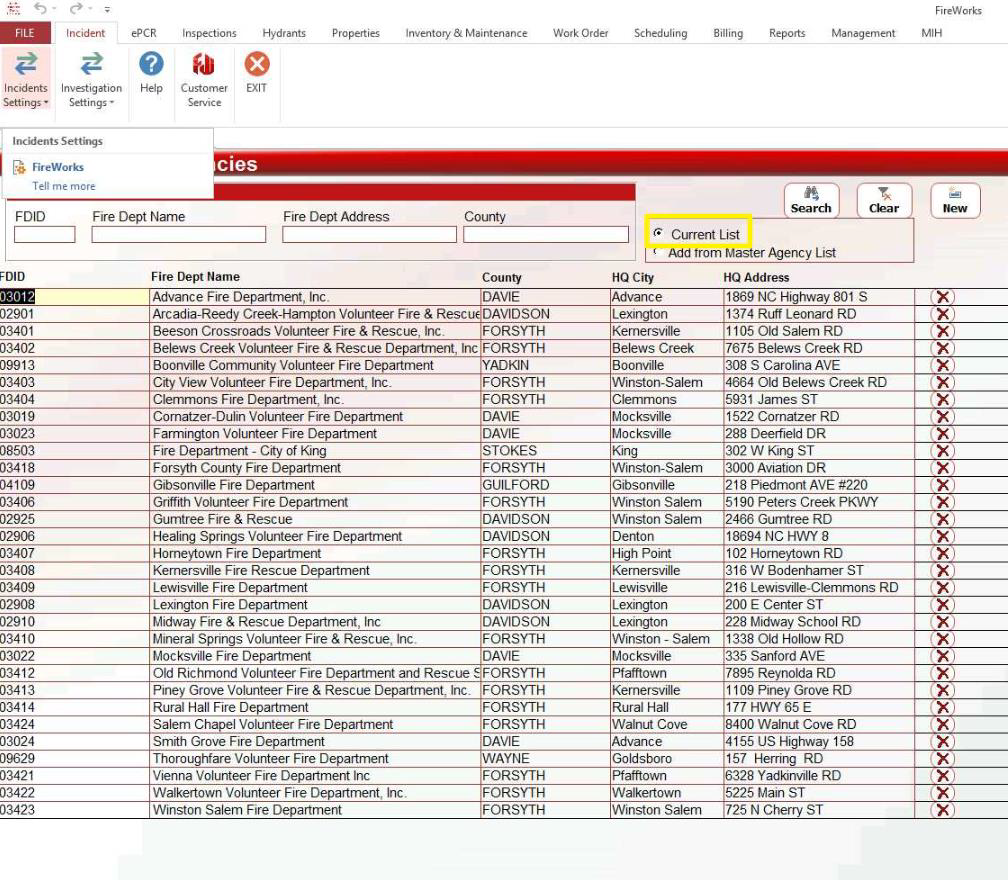Image resolution: width=1008 pixels, height=880 pixels.
Task: Remove the Arcadia-Reedy Creek-Hampton row
Action: tap(942, 314)
